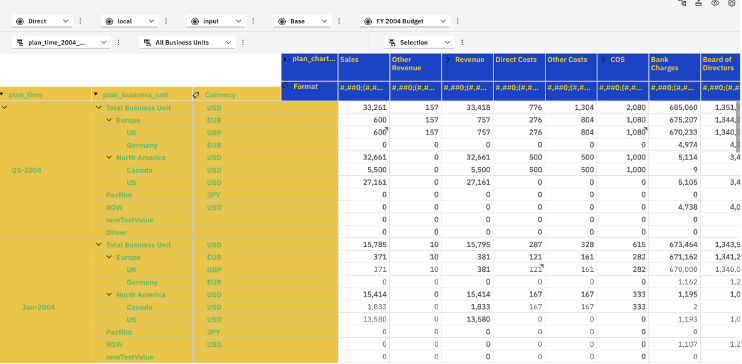The image size is (742, 364).
Task: Open the plan_time_2004 set dropdown
Action: (x=61, y=43)
